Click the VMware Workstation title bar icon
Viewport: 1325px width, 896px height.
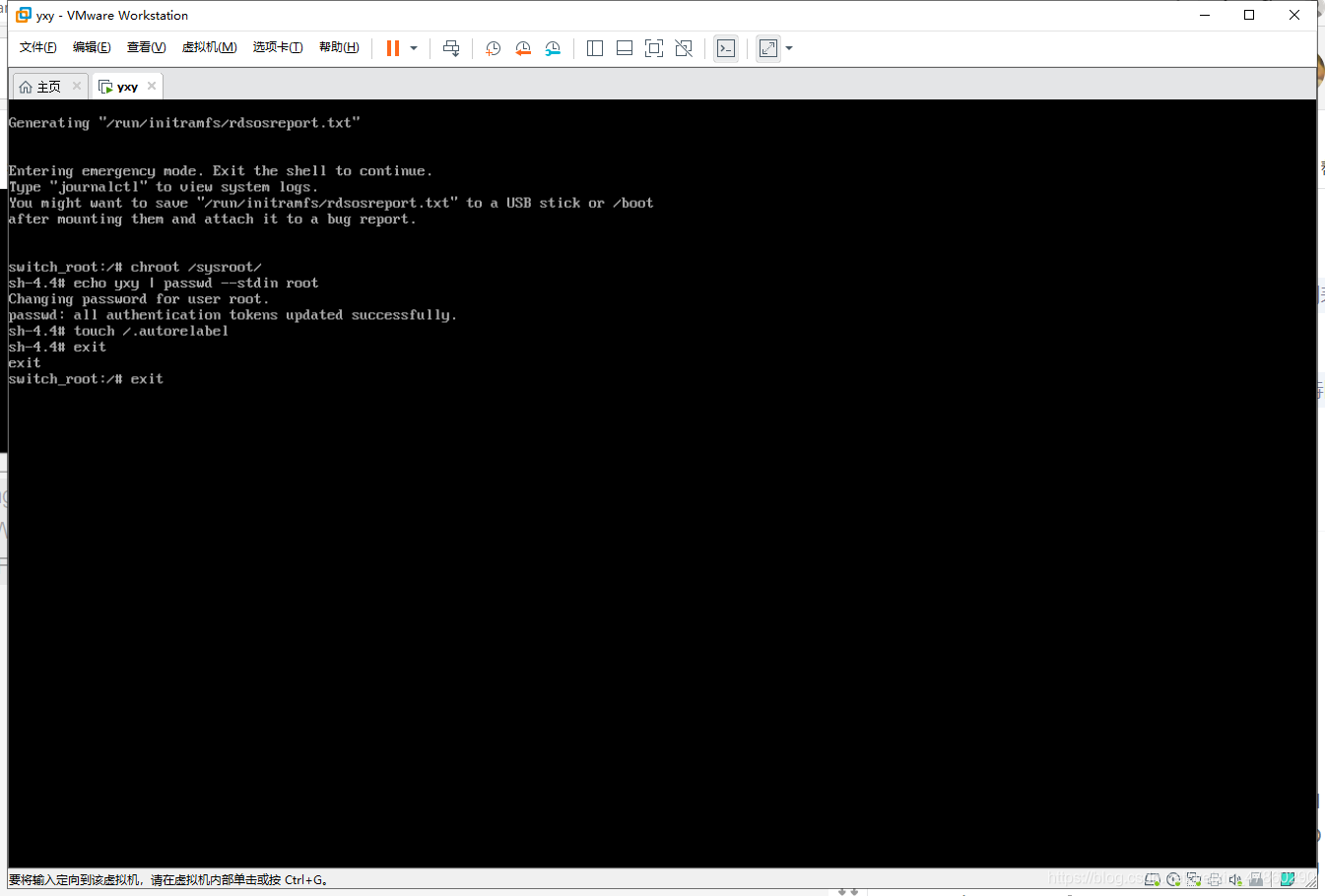(x=24, y=15)
